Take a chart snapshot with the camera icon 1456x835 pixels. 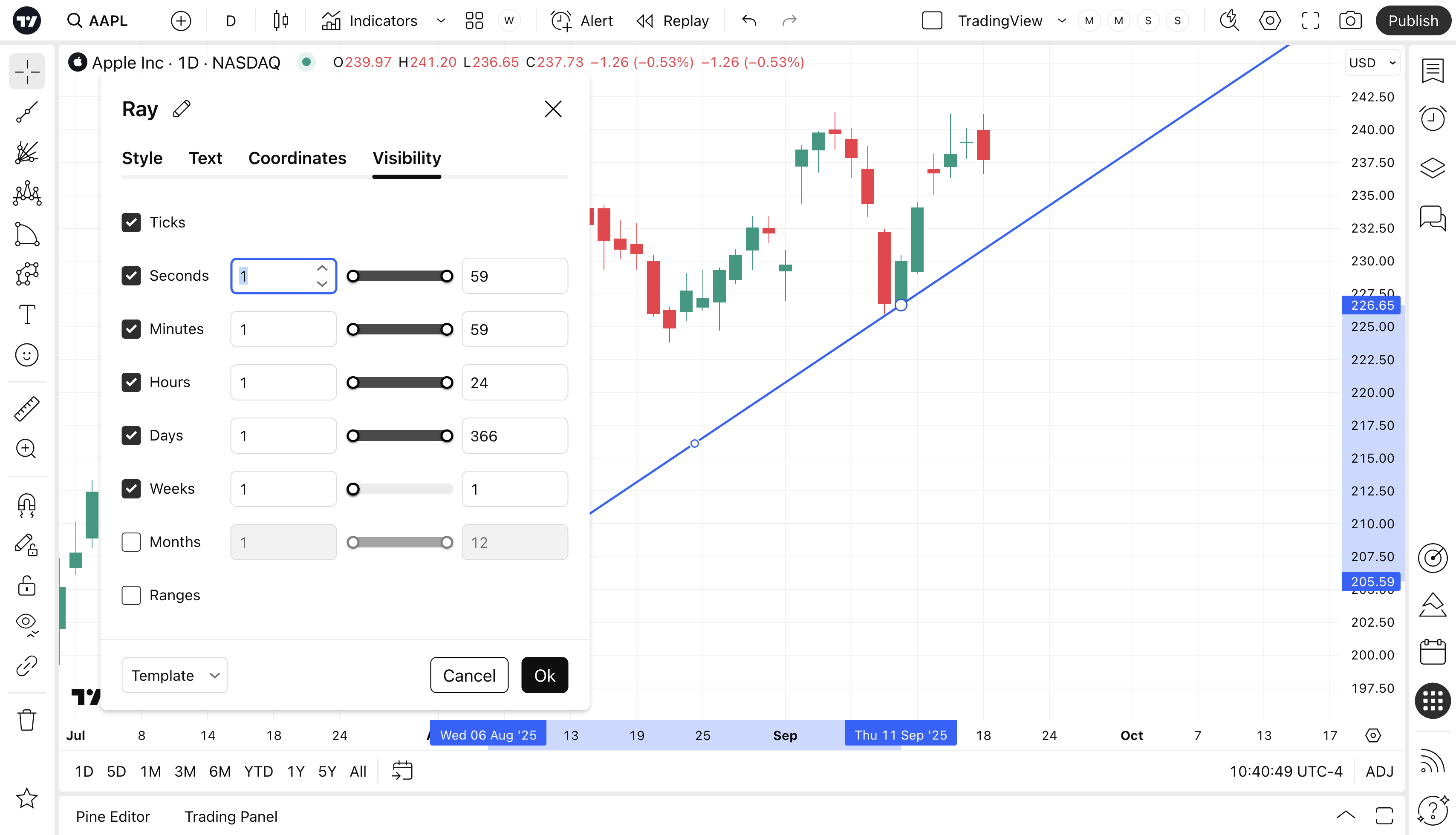pos(1350,21)
